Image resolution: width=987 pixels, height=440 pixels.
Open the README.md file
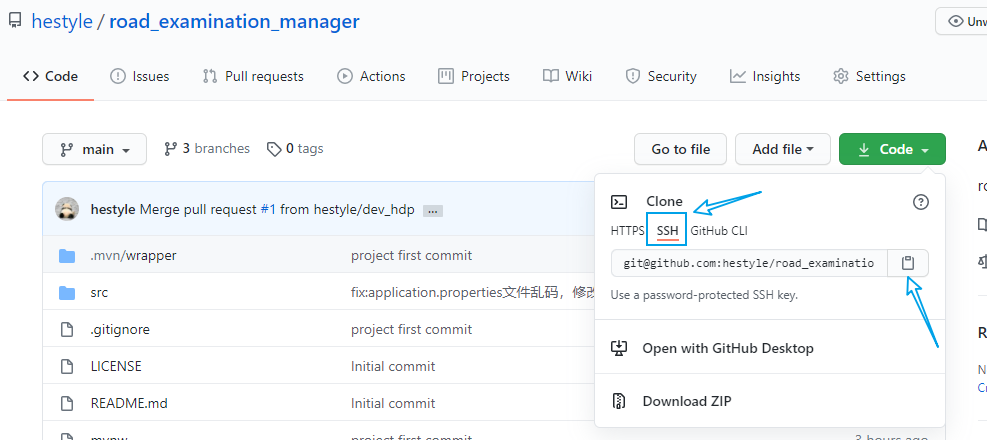click(x=129, y=403)
